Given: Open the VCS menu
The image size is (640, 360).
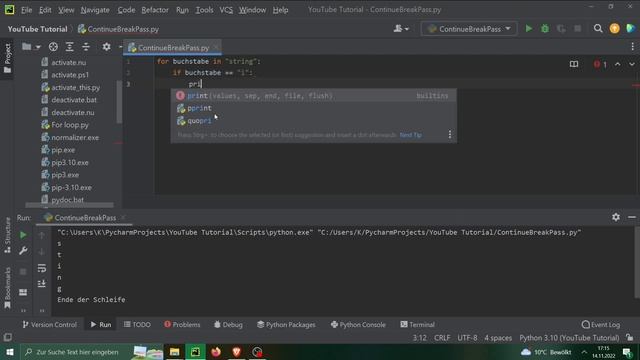Looking at the screenshot, I should (226, 10).
